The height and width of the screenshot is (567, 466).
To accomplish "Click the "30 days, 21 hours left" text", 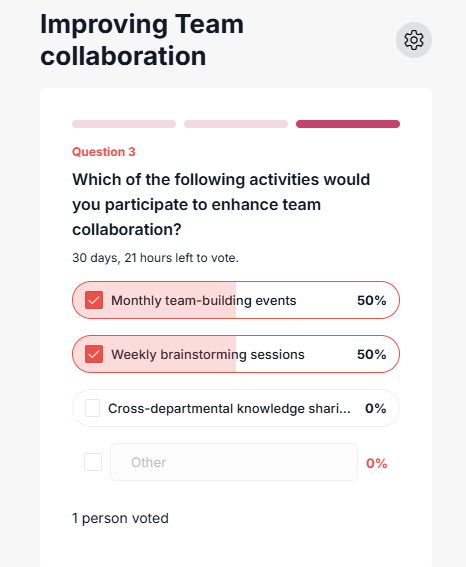I will coord(155,258).
